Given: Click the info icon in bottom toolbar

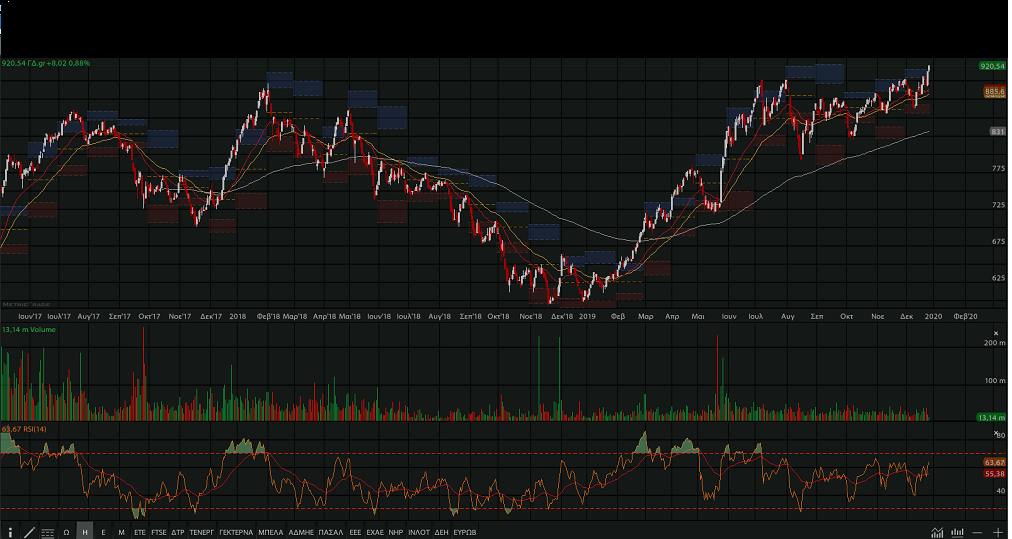Looking at the screenshot, I should pyautogui.click(x=10, y=532).
